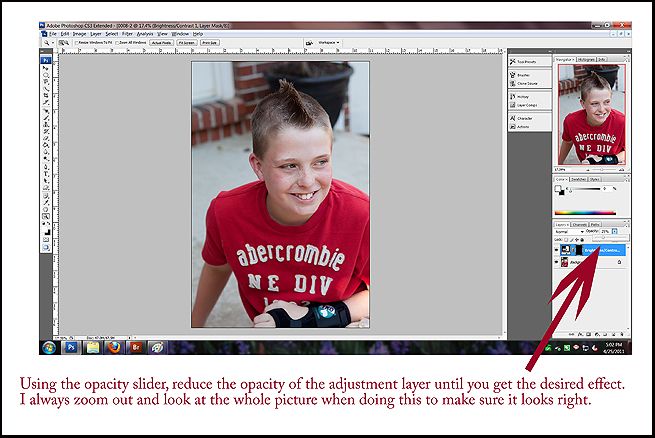Image resolution: width=655 pixels, height=438 pixels.
Task: Open the layer blending mode dropdown (Normal)
Action: pos(569,231)
